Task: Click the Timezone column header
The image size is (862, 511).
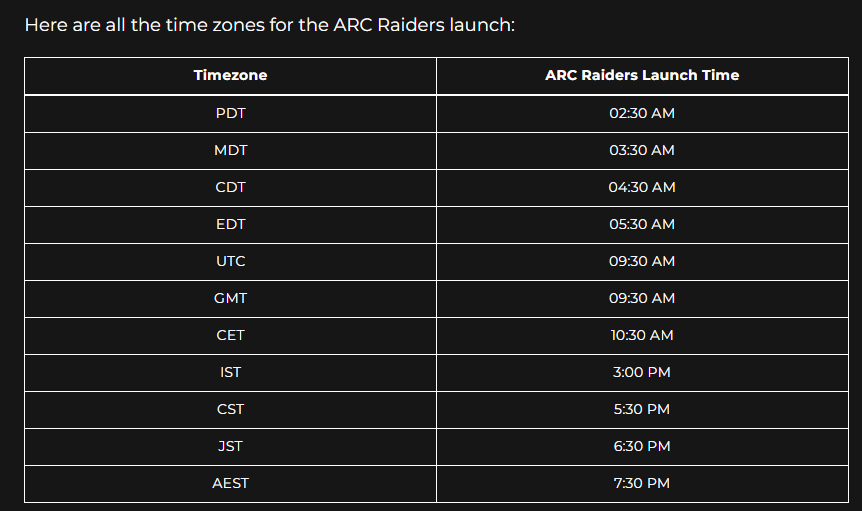Action: click(230, 75)
